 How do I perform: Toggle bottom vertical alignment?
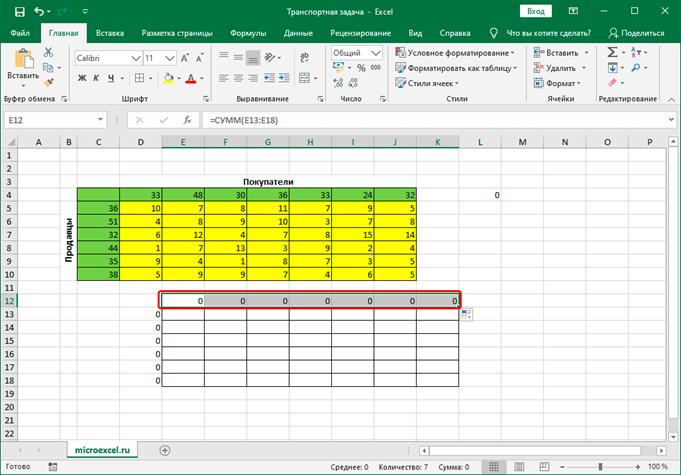point(253,57)
